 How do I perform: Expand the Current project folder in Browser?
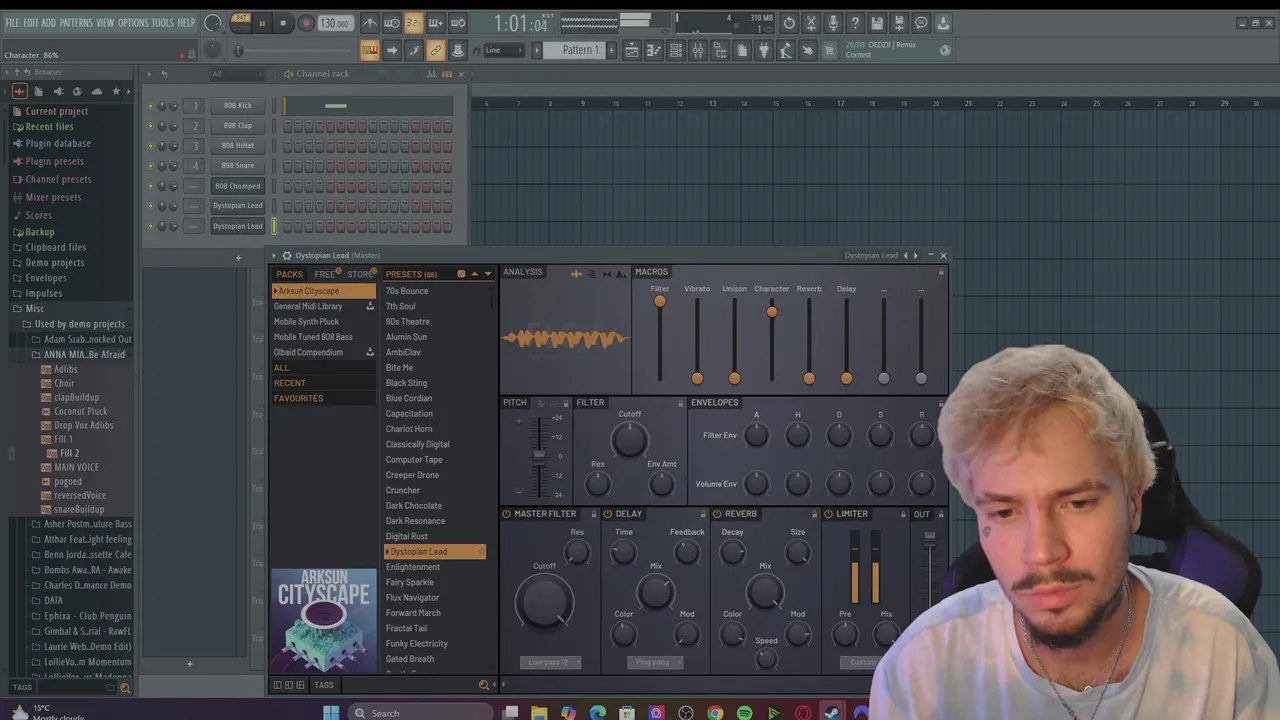click(56, 111)
